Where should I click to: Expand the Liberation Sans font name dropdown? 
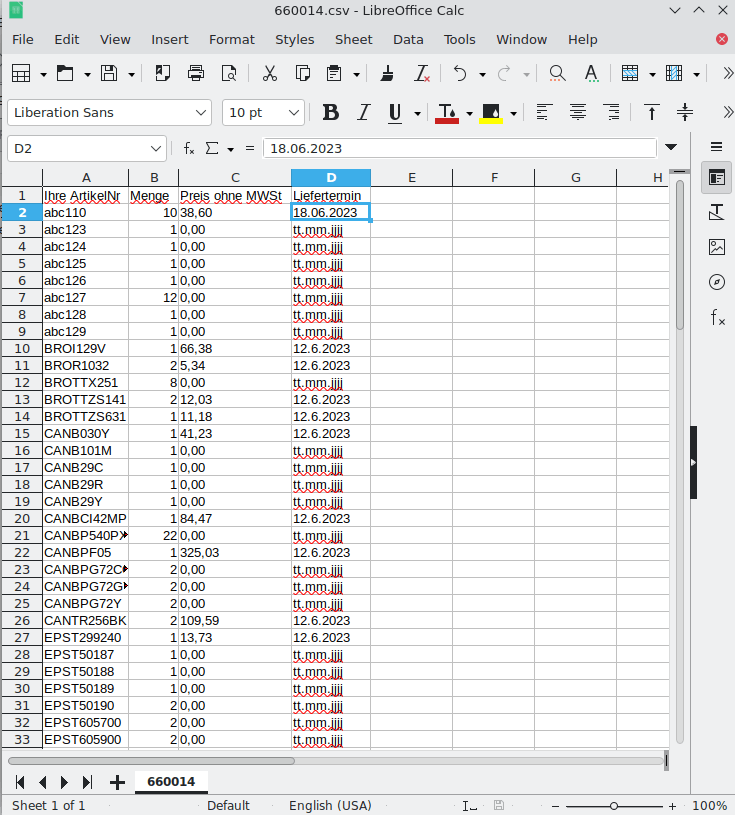pyautogui.click(x=201, y=112)
